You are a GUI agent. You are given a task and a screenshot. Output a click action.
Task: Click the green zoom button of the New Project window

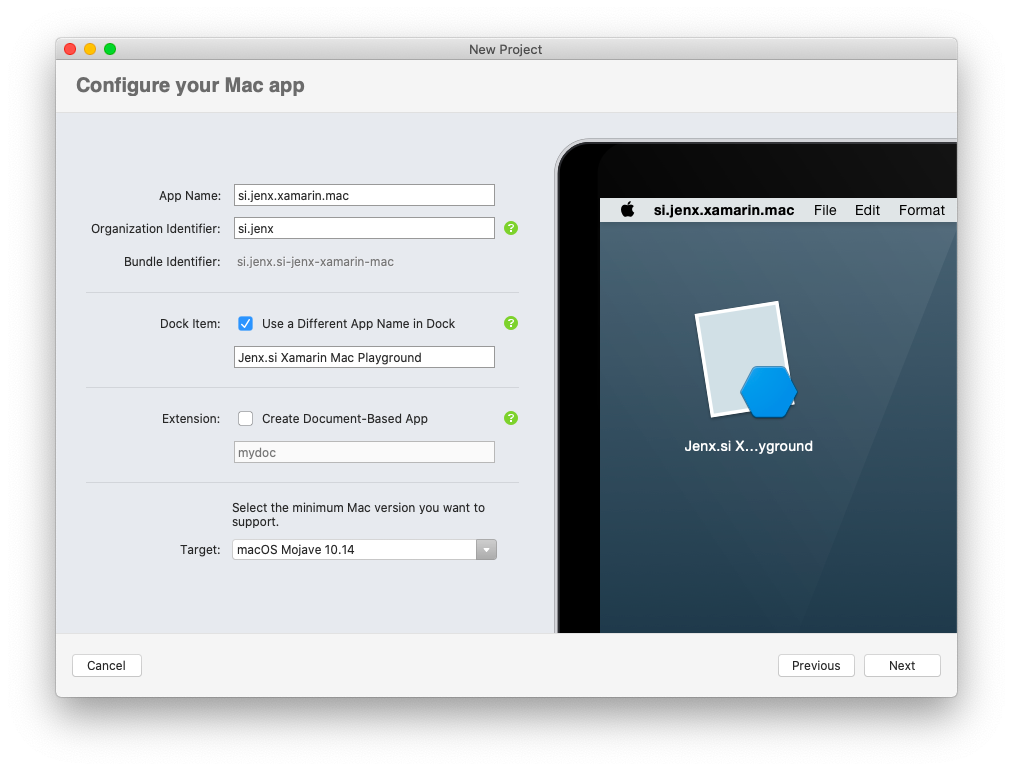click(x=110, y=49)
